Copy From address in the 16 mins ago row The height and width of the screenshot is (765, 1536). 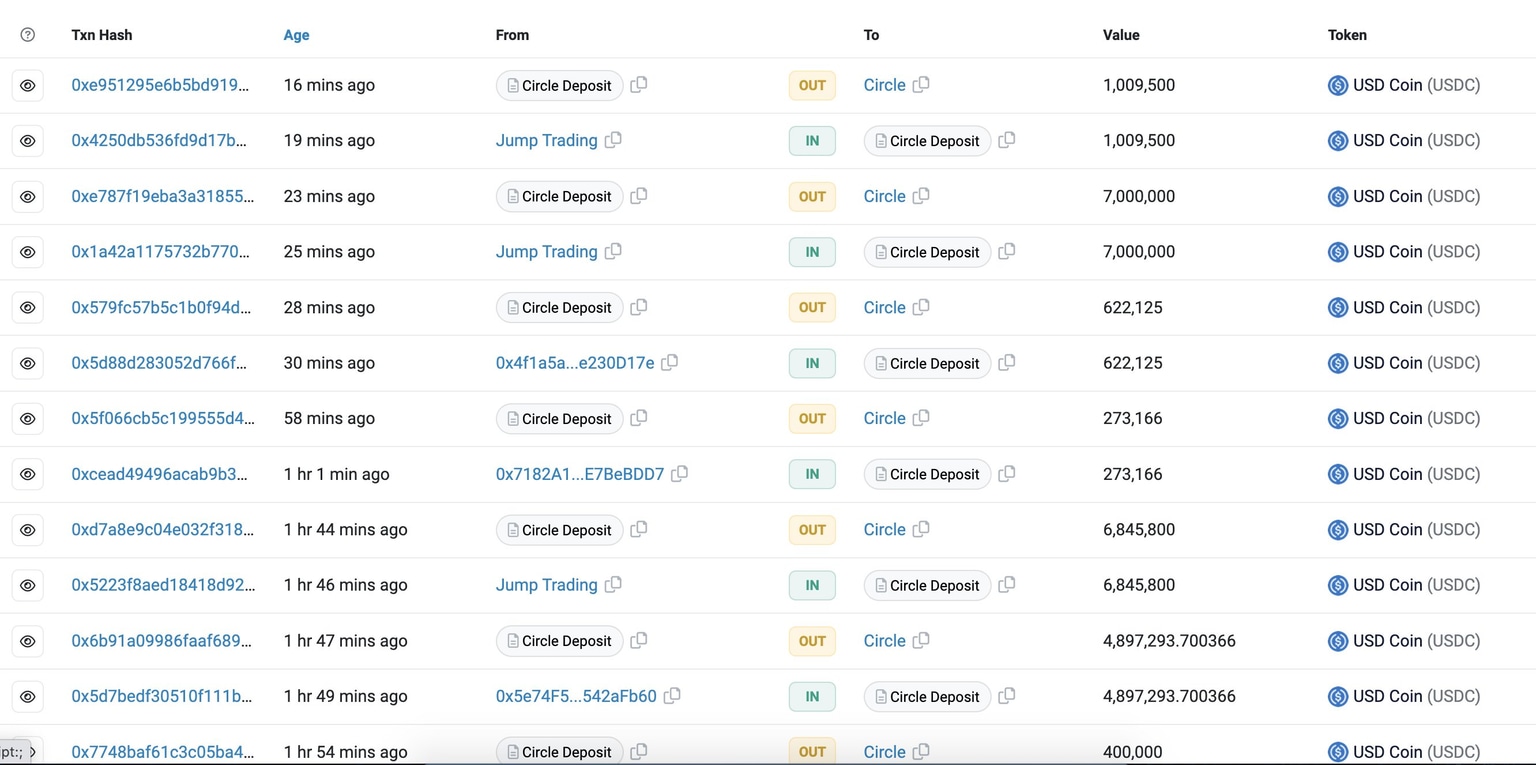(639, 85)
